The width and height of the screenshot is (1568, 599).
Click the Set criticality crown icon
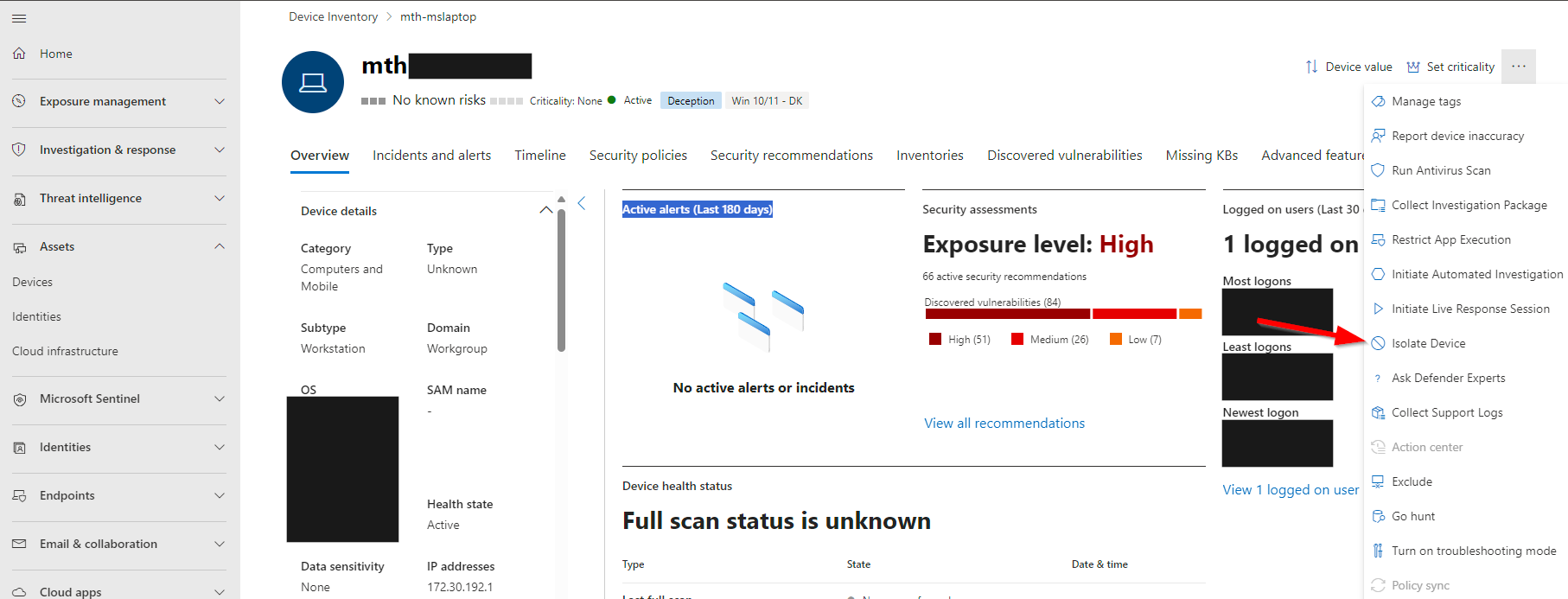click(1413, 67)
